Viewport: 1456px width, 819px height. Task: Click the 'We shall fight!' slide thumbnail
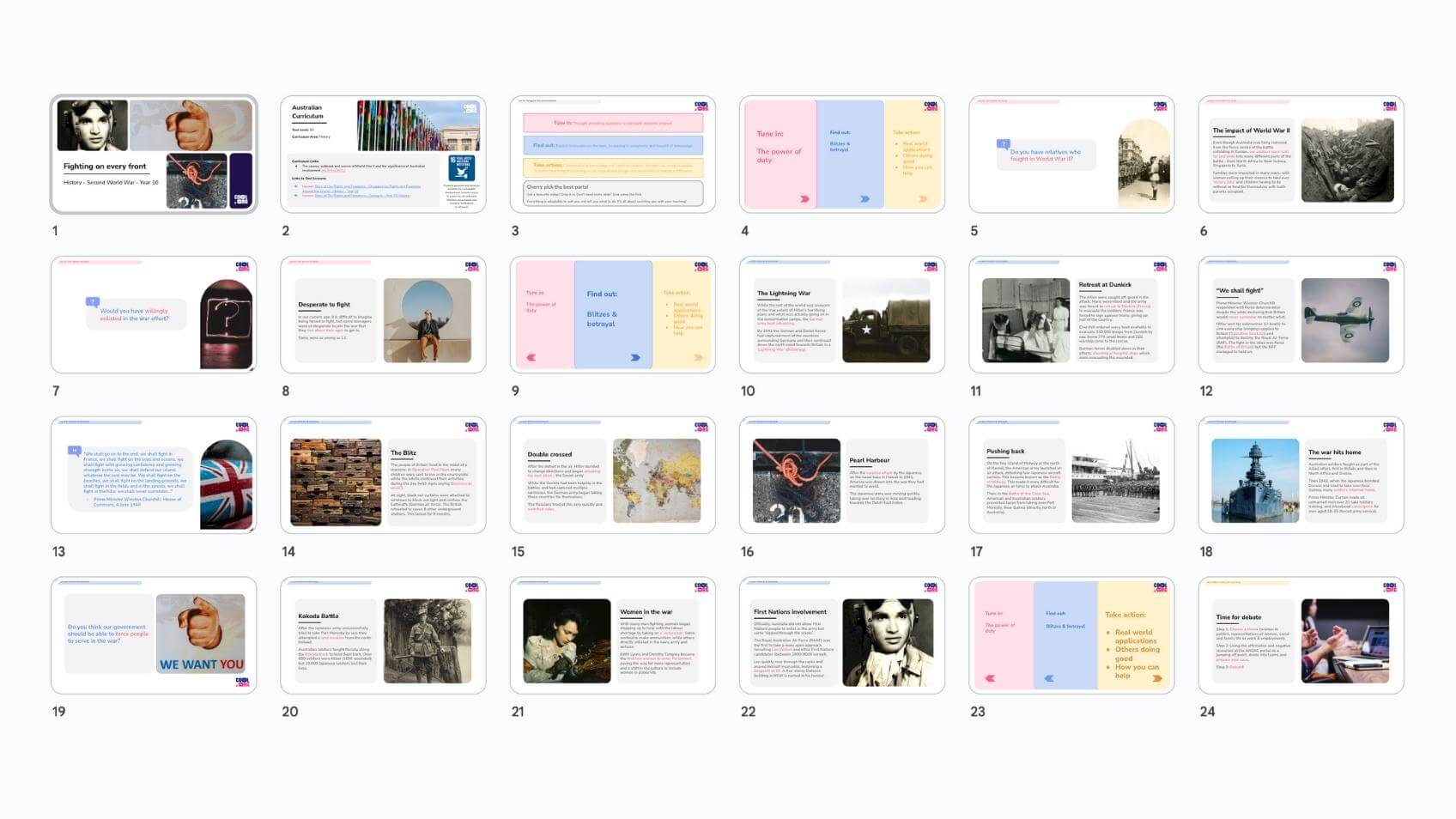[1301, 314]
